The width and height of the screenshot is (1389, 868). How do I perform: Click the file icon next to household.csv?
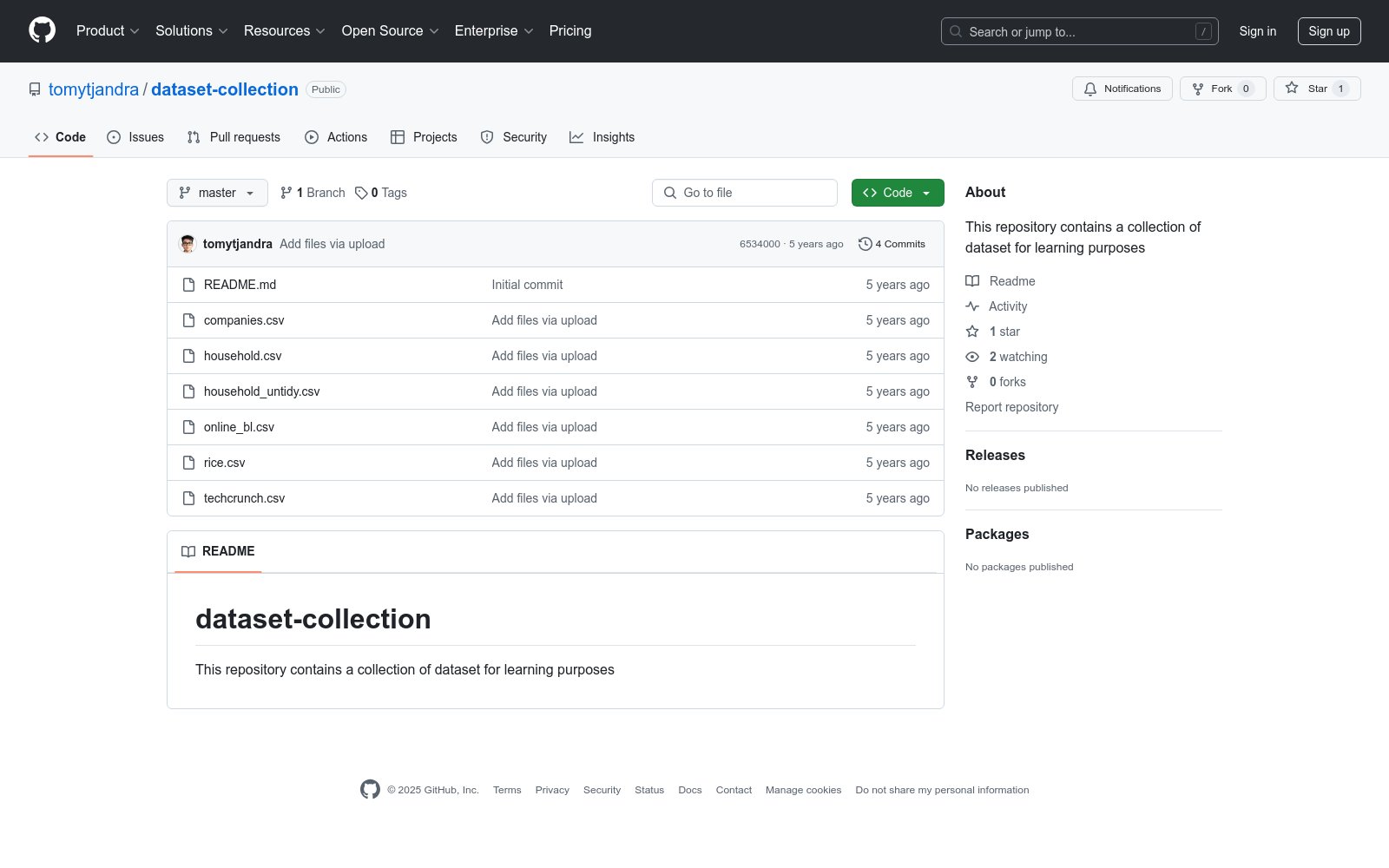click(188, 356)
